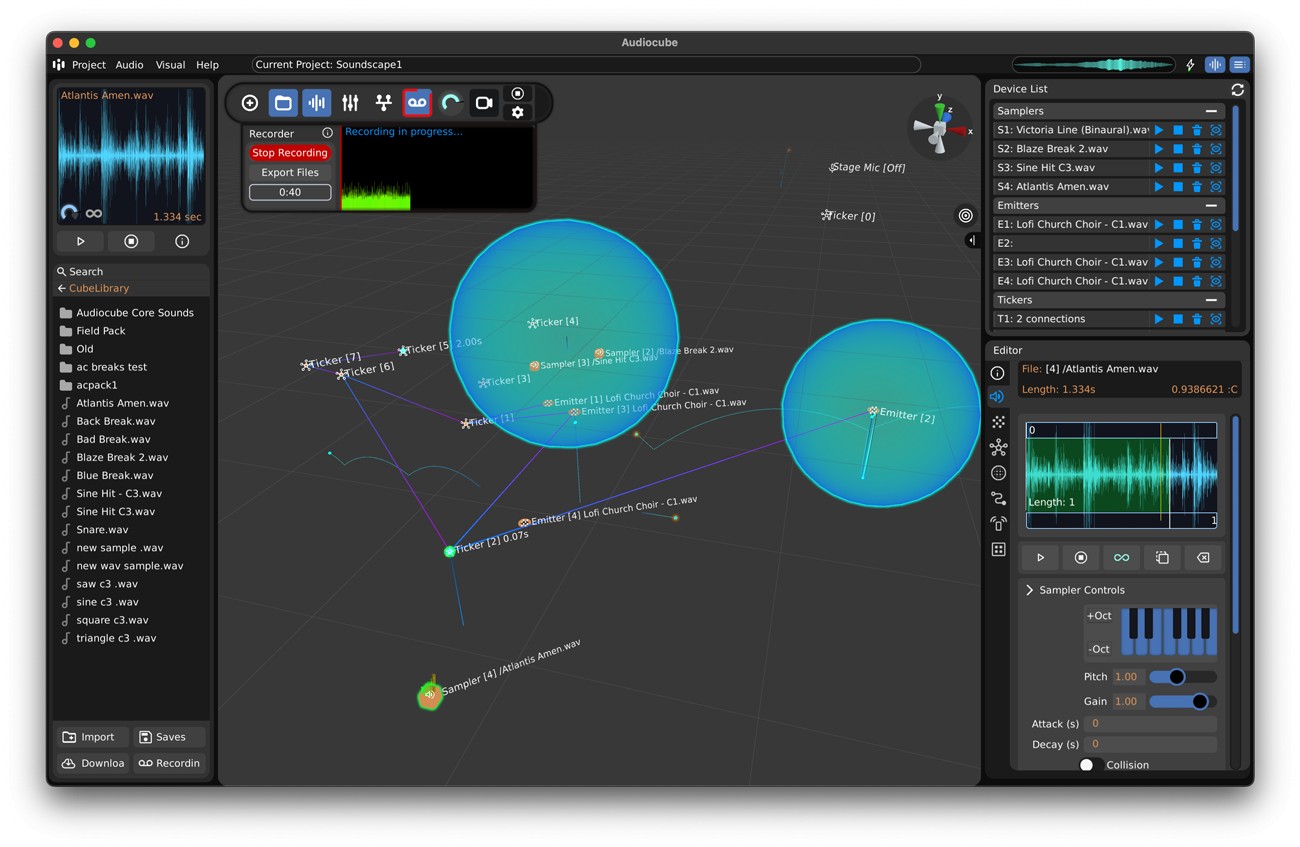1300x847 pixels.
Task: Open the Audio menu
Action: [x=129, y=65]
